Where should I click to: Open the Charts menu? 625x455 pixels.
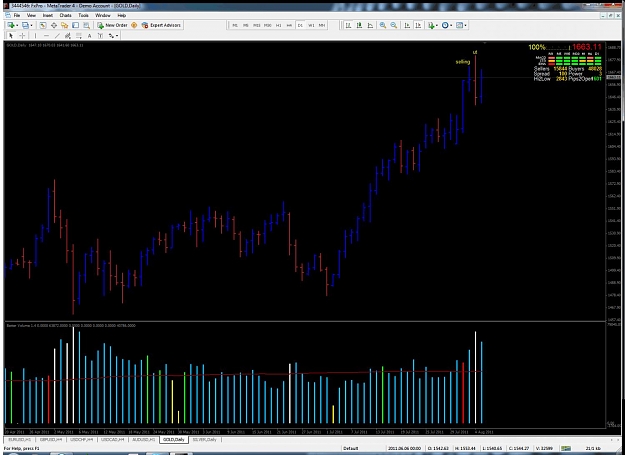65,15
